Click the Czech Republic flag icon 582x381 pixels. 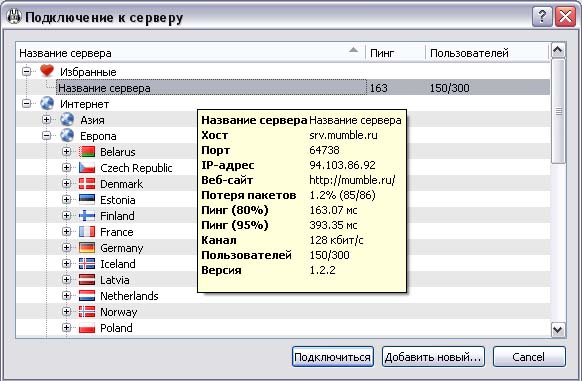pyautogui.click(x=87, y=167)
